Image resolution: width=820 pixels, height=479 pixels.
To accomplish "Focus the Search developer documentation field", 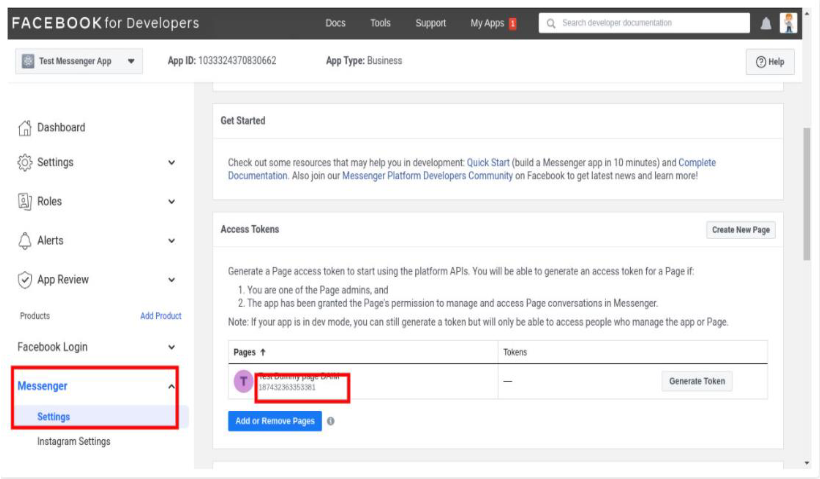I will point(644,23).
